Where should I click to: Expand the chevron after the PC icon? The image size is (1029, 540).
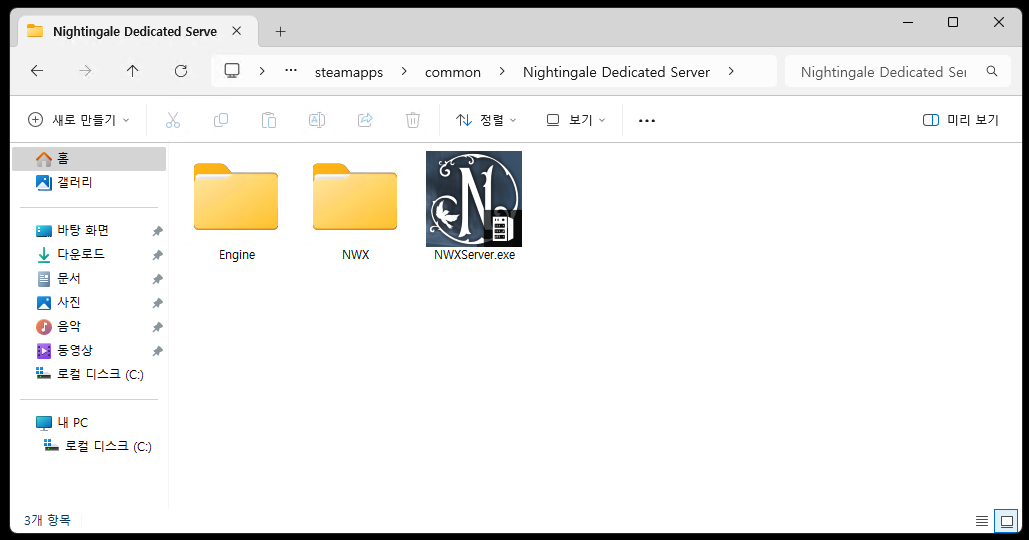pyautogui.click(x=262, y=71)
